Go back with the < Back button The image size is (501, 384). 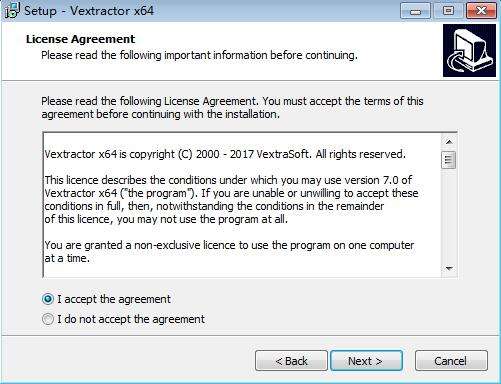pos(291,361)
